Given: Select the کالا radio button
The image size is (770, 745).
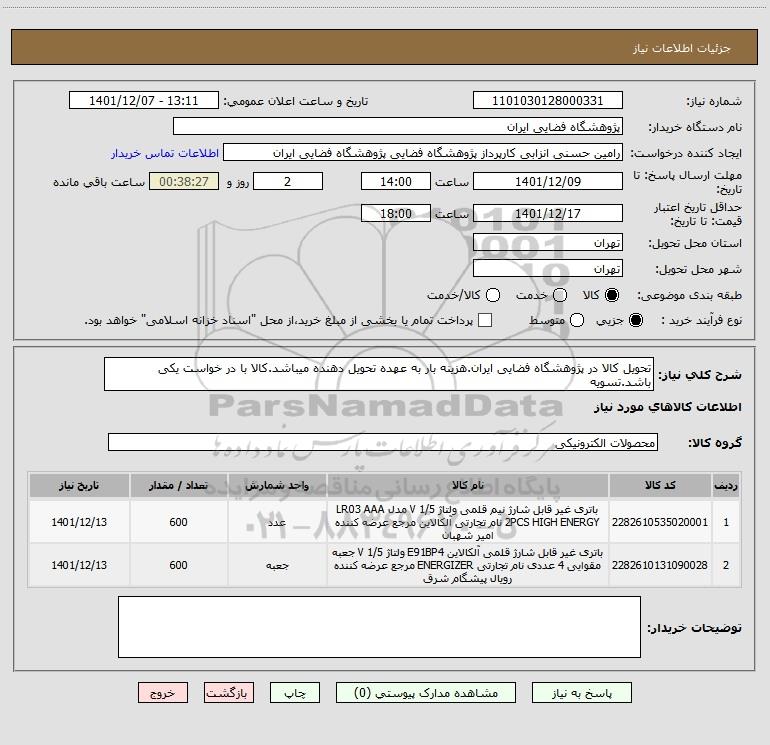Looking at the screenshot, I should [612, 295].
